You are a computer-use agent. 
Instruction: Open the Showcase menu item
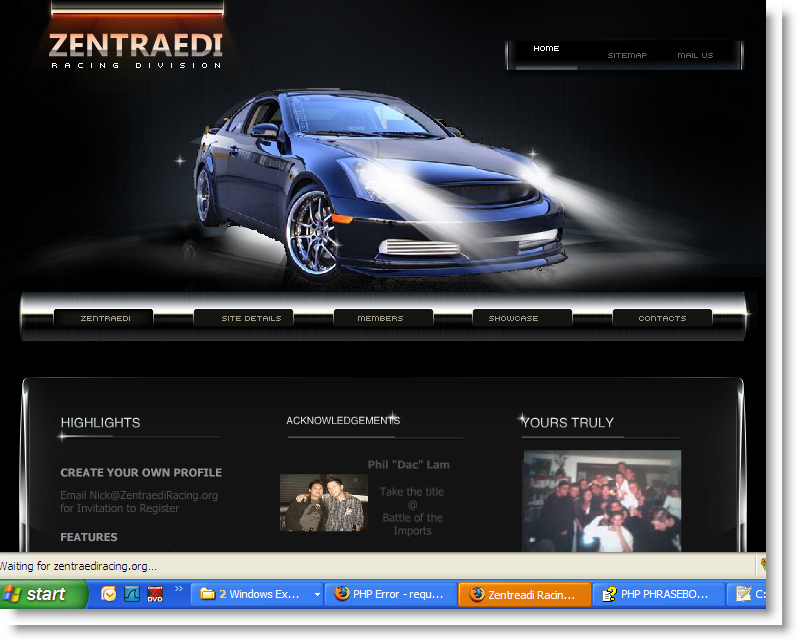point(513,318)
